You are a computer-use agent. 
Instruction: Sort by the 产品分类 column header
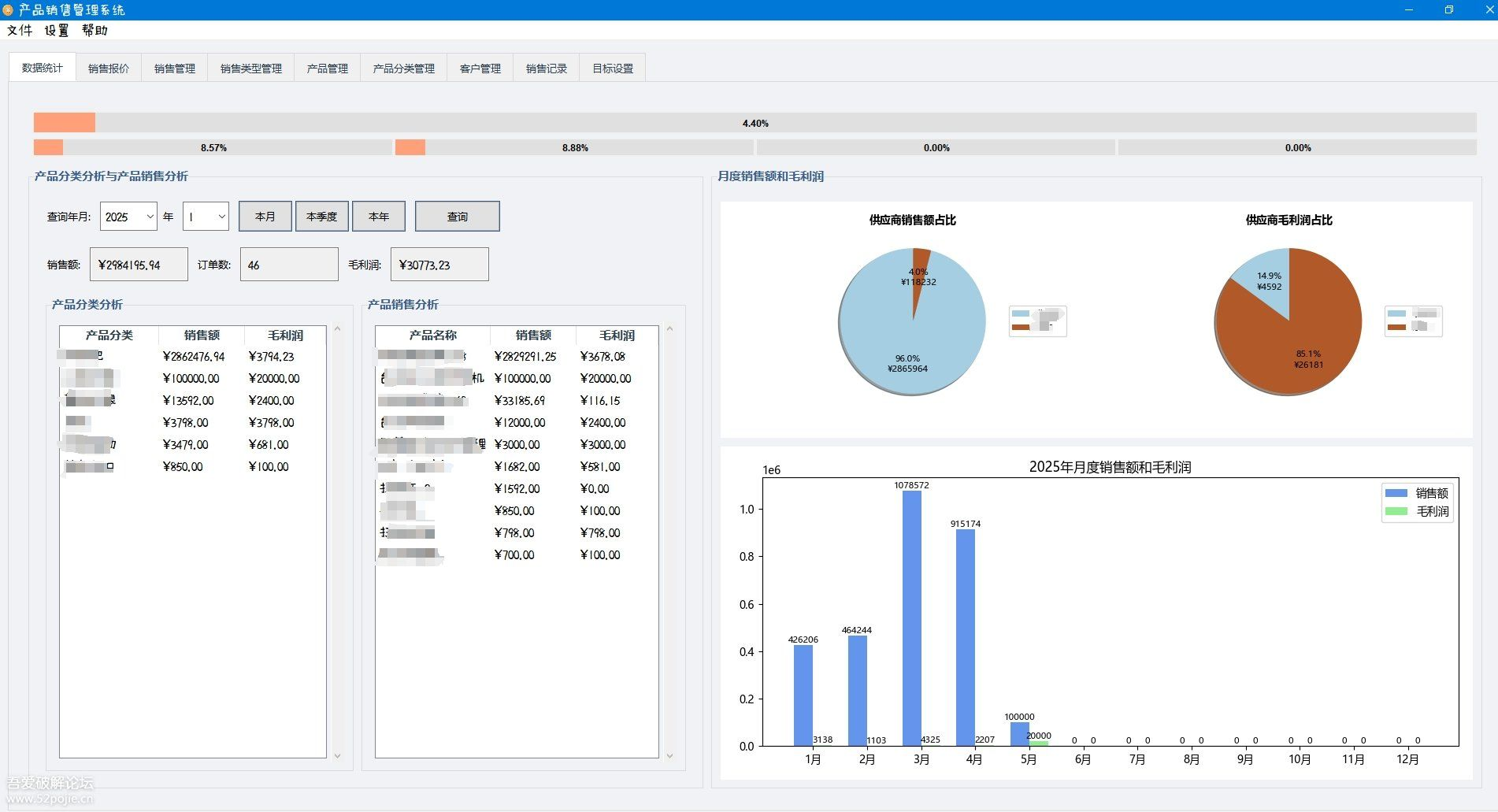tap(109, 336)
